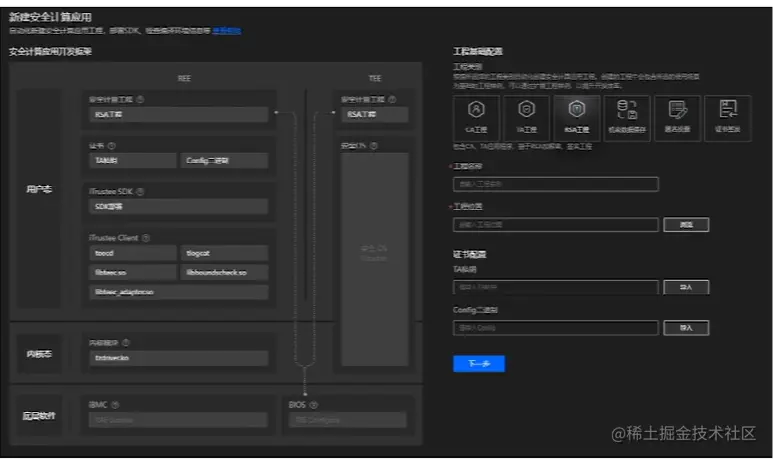Select the certificate-with-arrow project type card

(728, 118)
